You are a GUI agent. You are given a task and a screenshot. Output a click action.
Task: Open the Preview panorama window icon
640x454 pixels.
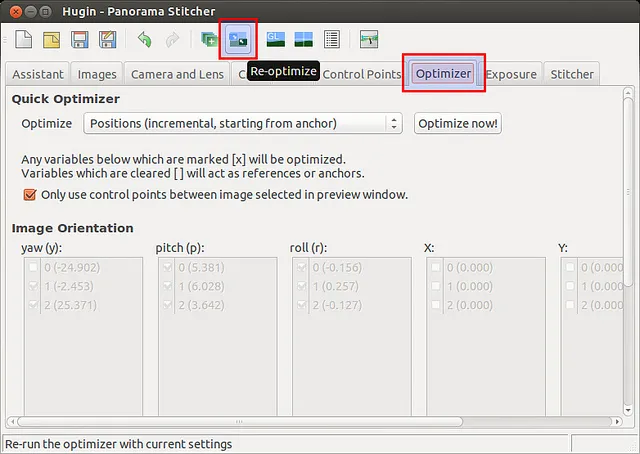pos(303,40)
